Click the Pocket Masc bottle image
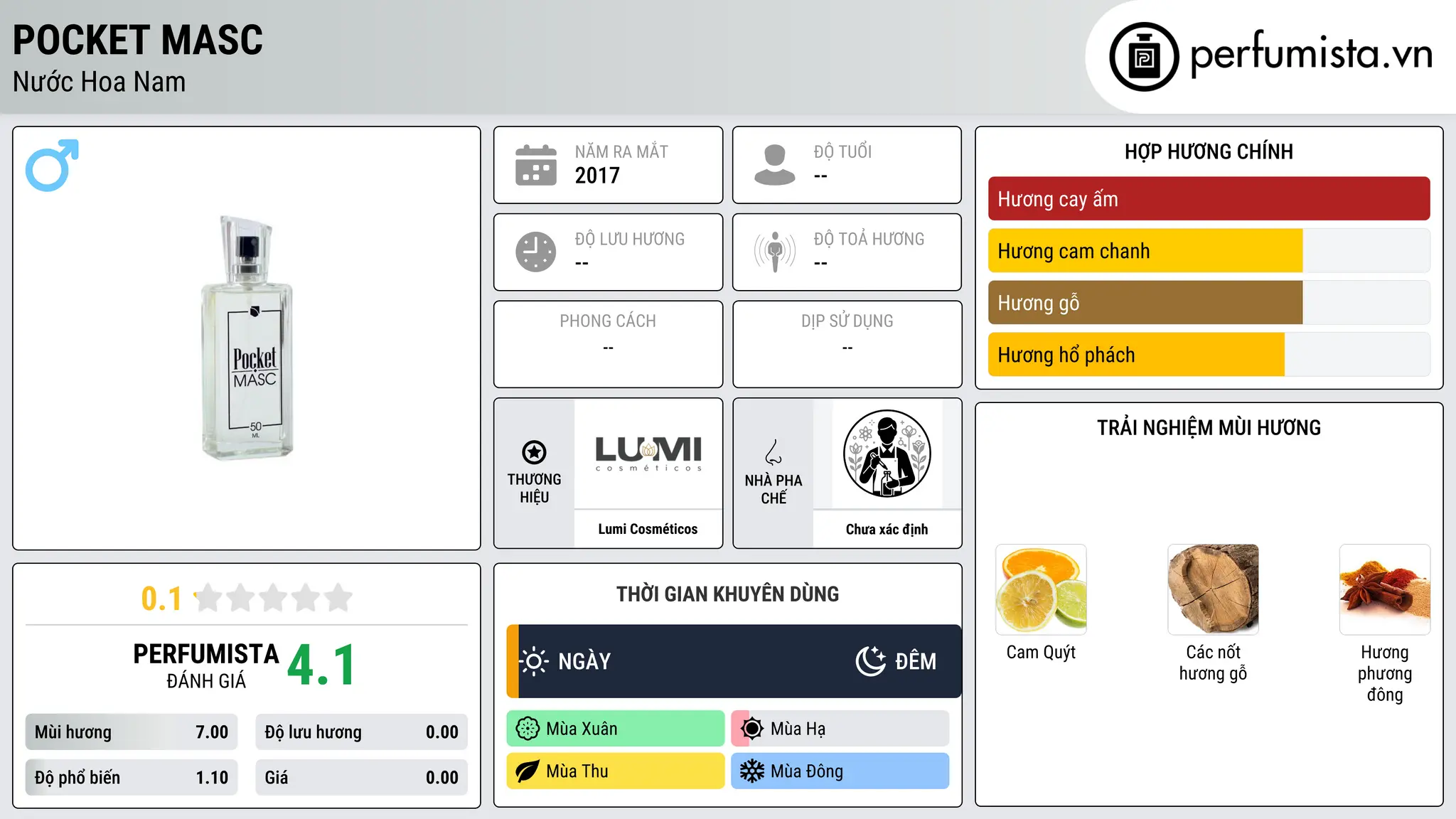Screen dimensions: 1456x819 pyautogui.click(x=247, y=338)
